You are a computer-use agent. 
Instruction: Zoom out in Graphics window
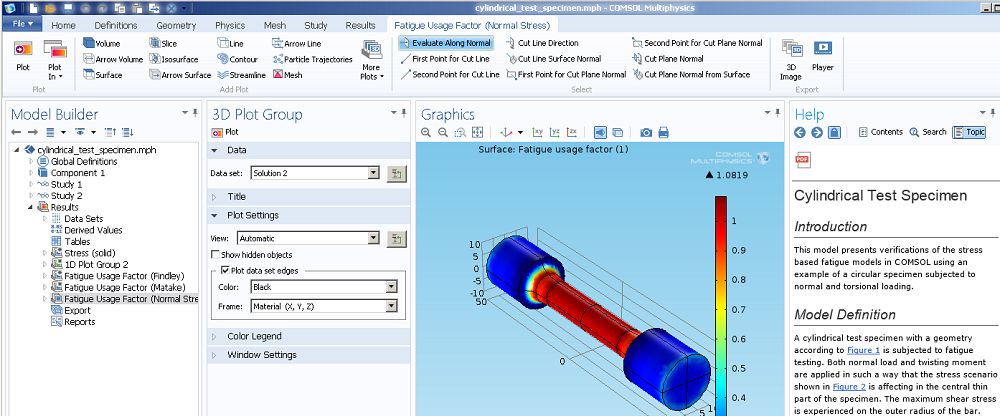coord(443,132)
